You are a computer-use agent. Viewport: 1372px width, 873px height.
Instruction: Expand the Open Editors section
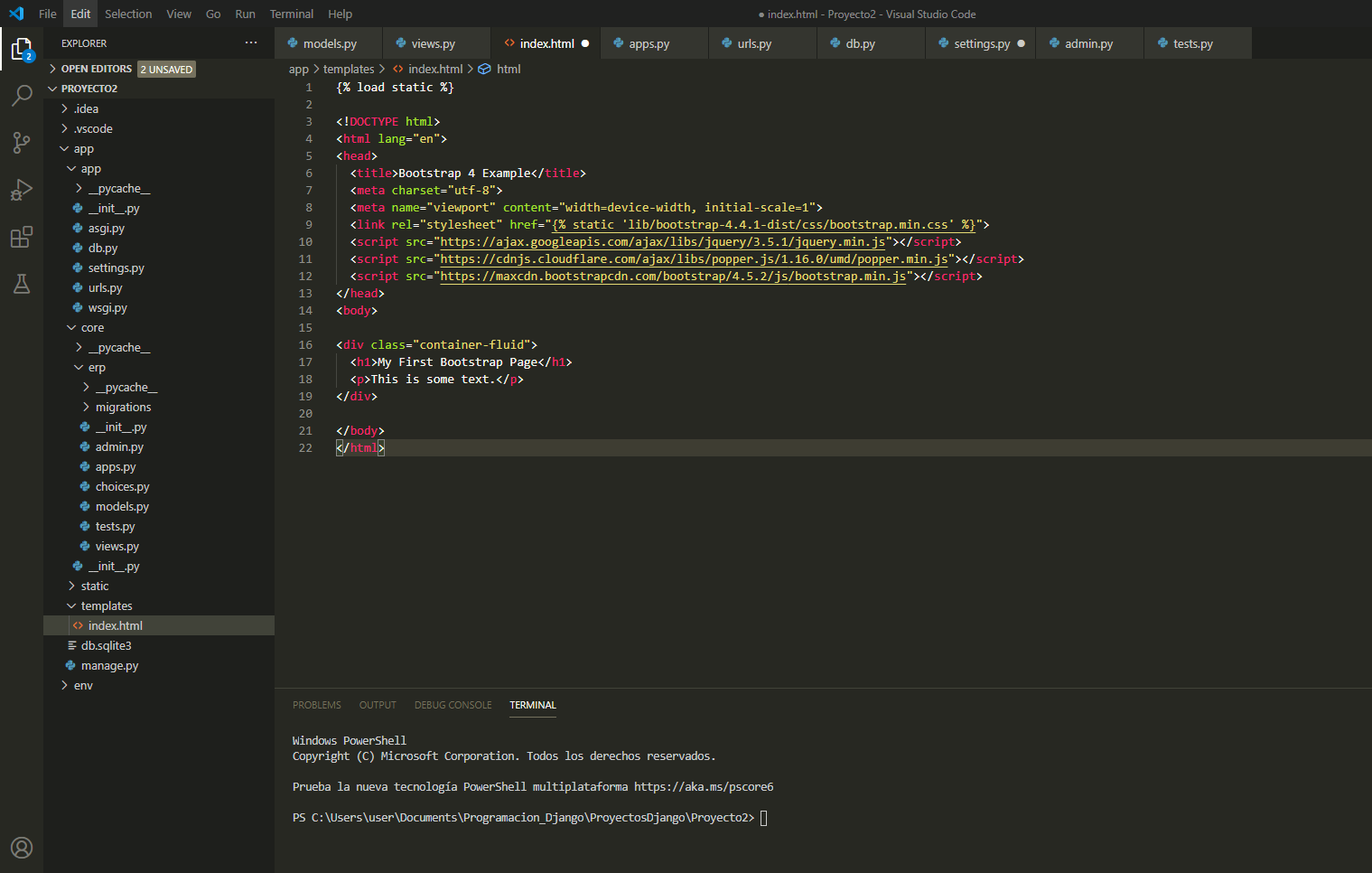[97, 69]
